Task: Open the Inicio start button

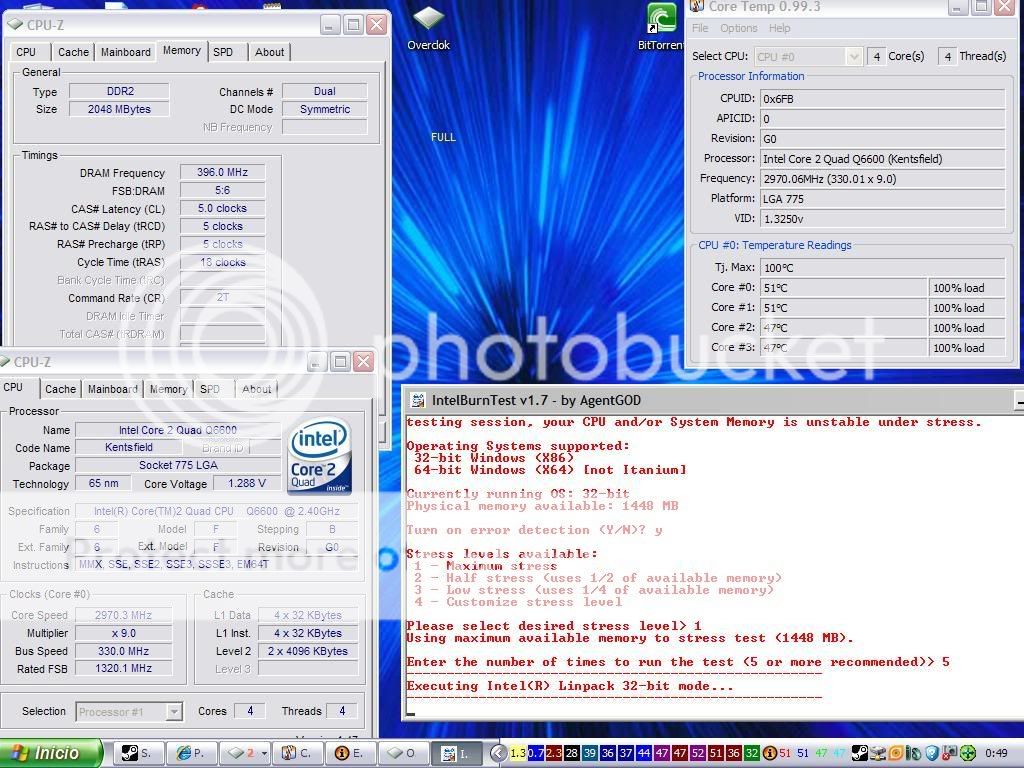Action: pos(51,753)
